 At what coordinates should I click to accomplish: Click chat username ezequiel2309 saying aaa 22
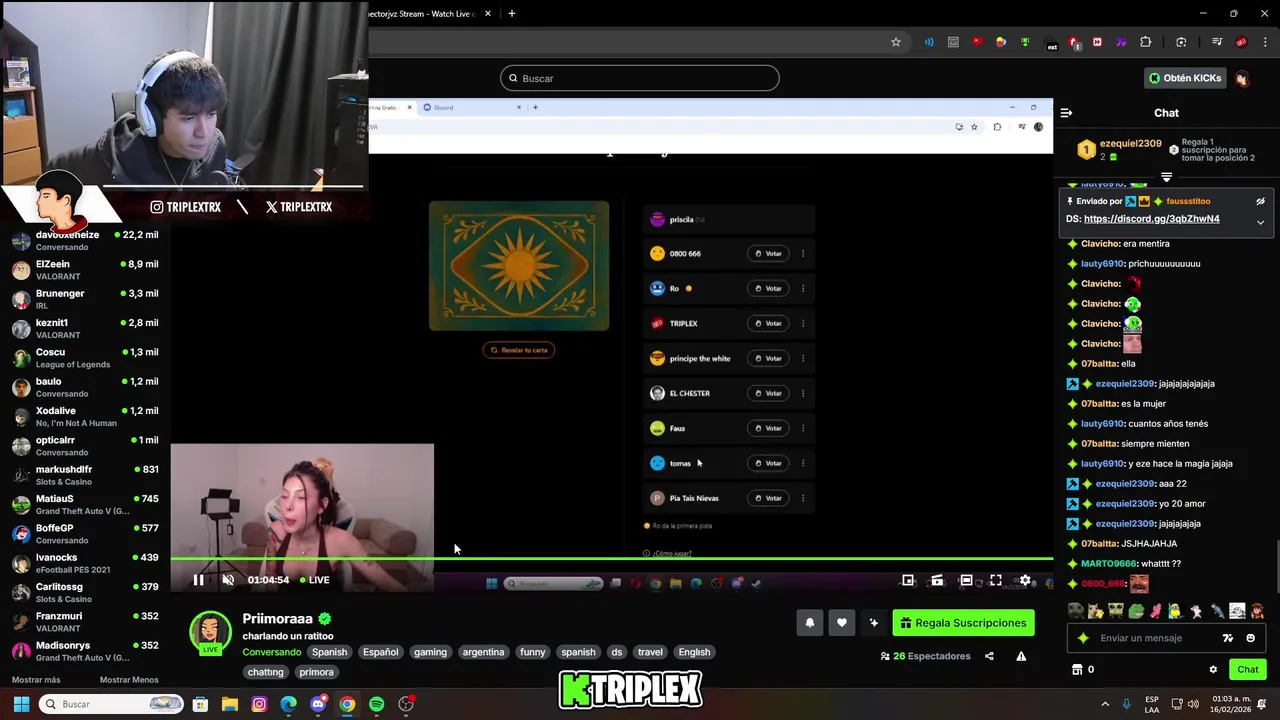[x=1125, y=484]
